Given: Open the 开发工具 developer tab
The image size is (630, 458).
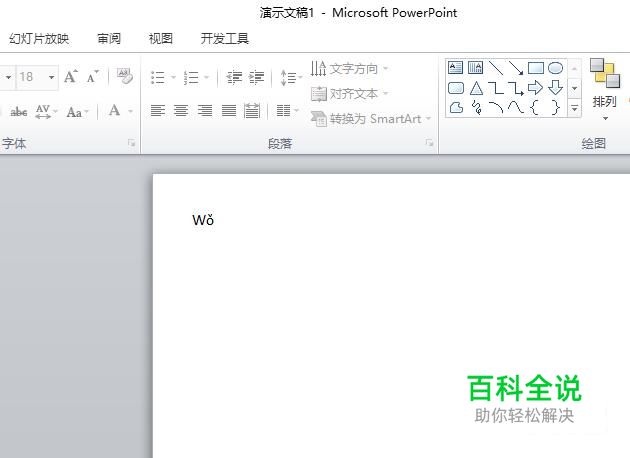Looking at the screenshot, I should (225, 39).
